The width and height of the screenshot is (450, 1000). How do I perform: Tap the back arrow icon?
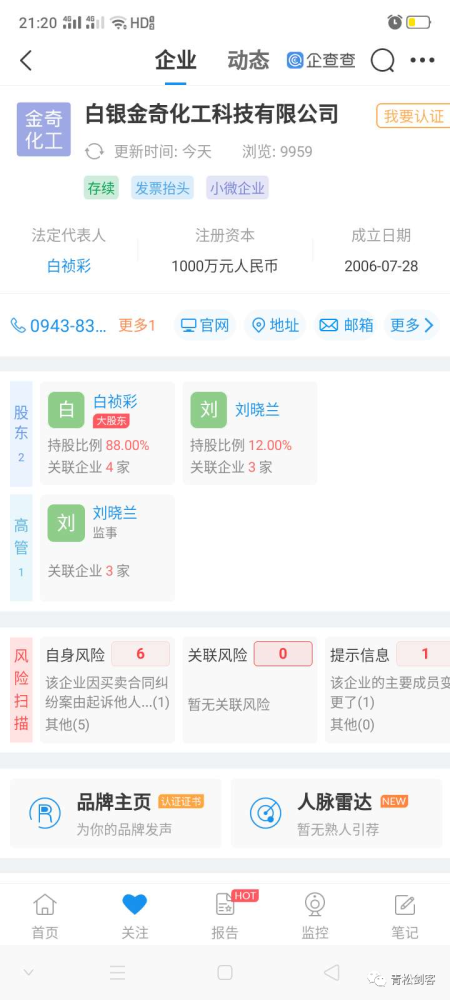(26, 61)
